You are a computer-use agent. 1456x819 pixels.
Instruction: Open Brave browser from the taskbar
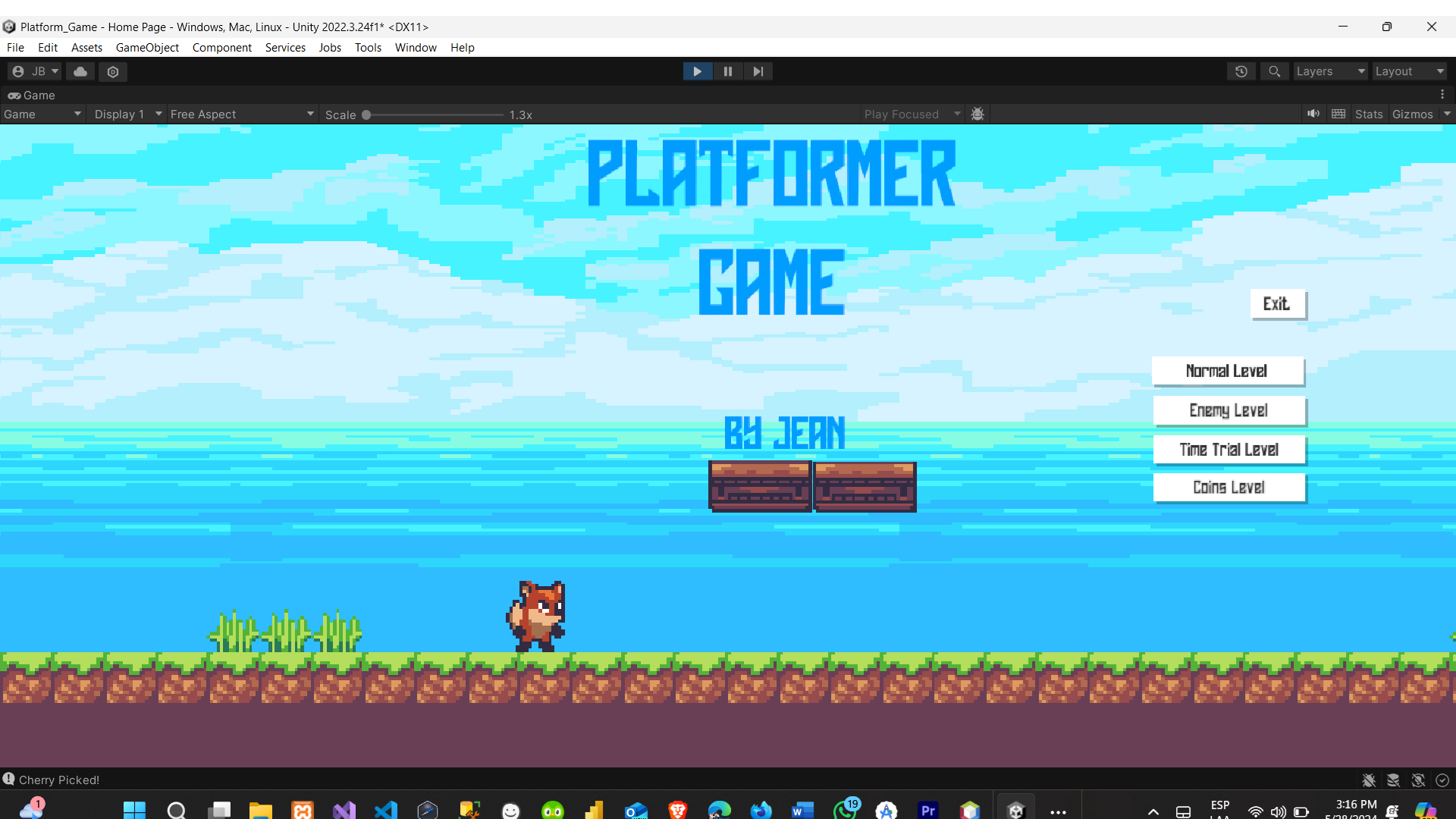tap(678, 810)
